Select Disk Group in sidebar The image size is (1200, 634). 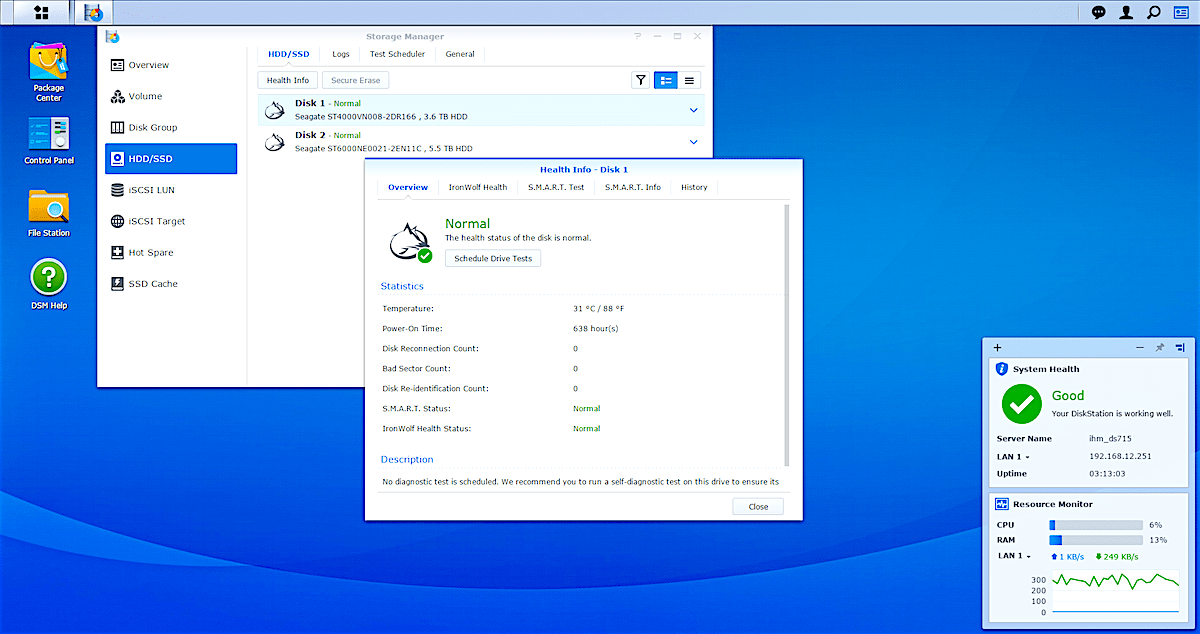171,127
